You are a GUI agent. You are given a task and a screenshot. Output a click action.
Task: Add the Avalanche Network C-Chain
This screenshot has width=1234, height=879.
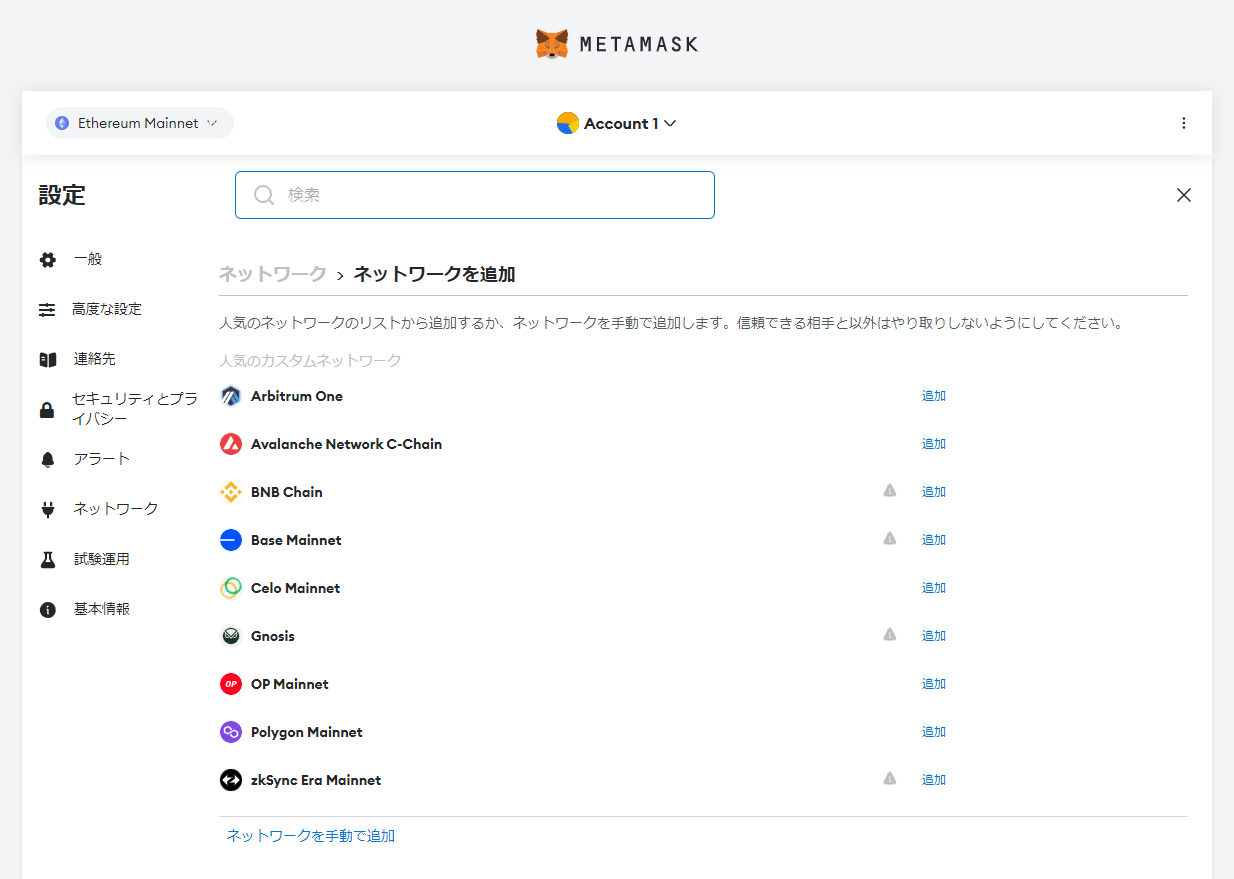(x=934, y=444)
